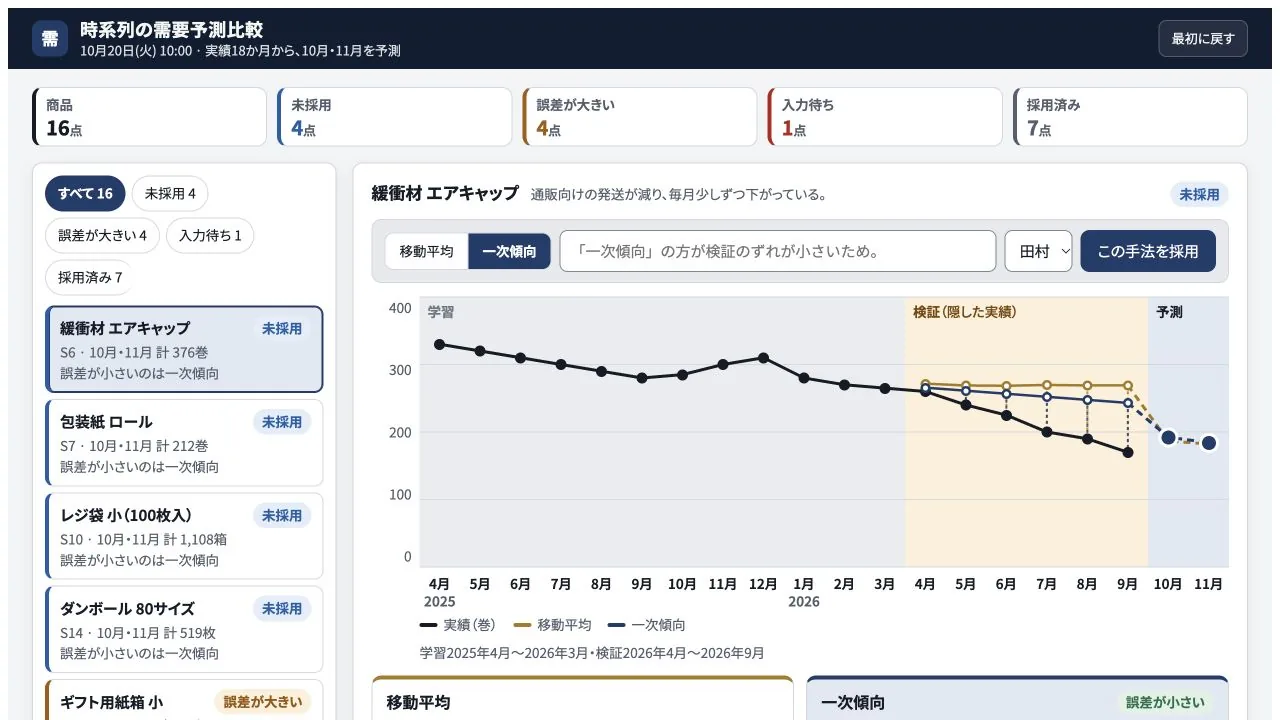Click the 学習 region label in the chart
This screenshot has height=720, width=1280.
click(x=441, y=312)
